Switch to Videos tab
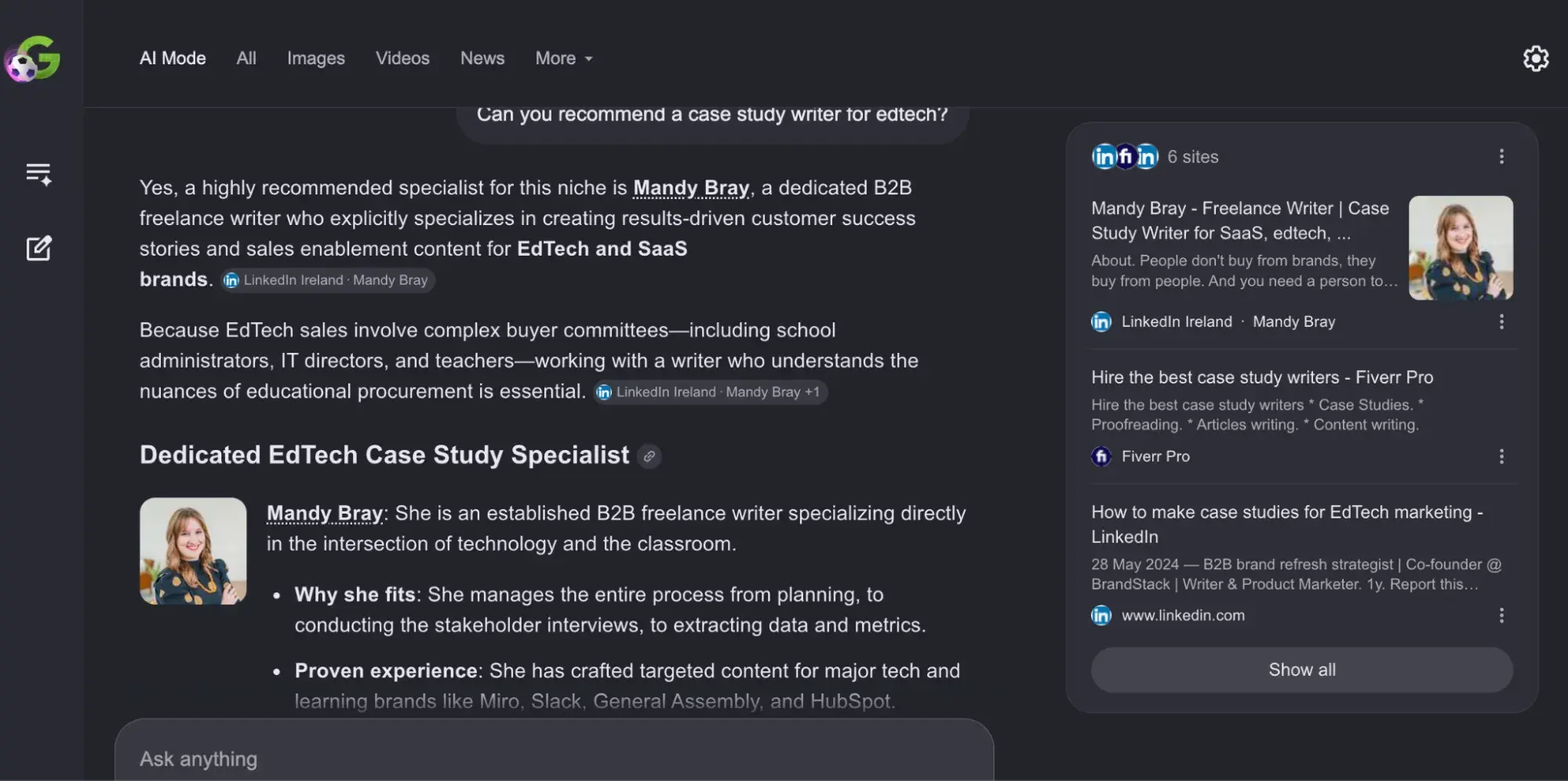Viewport: 1568px width, 781px height. click(402, 58)
